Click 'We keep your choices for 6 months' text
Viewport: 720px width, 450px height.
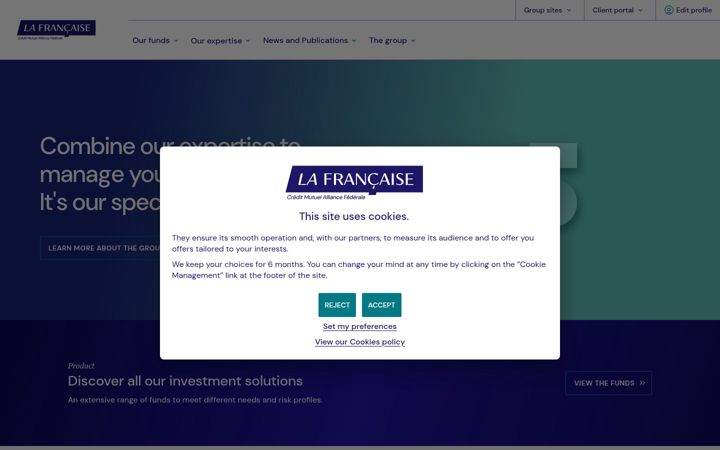pyautogui.click(x=359, y=270)
